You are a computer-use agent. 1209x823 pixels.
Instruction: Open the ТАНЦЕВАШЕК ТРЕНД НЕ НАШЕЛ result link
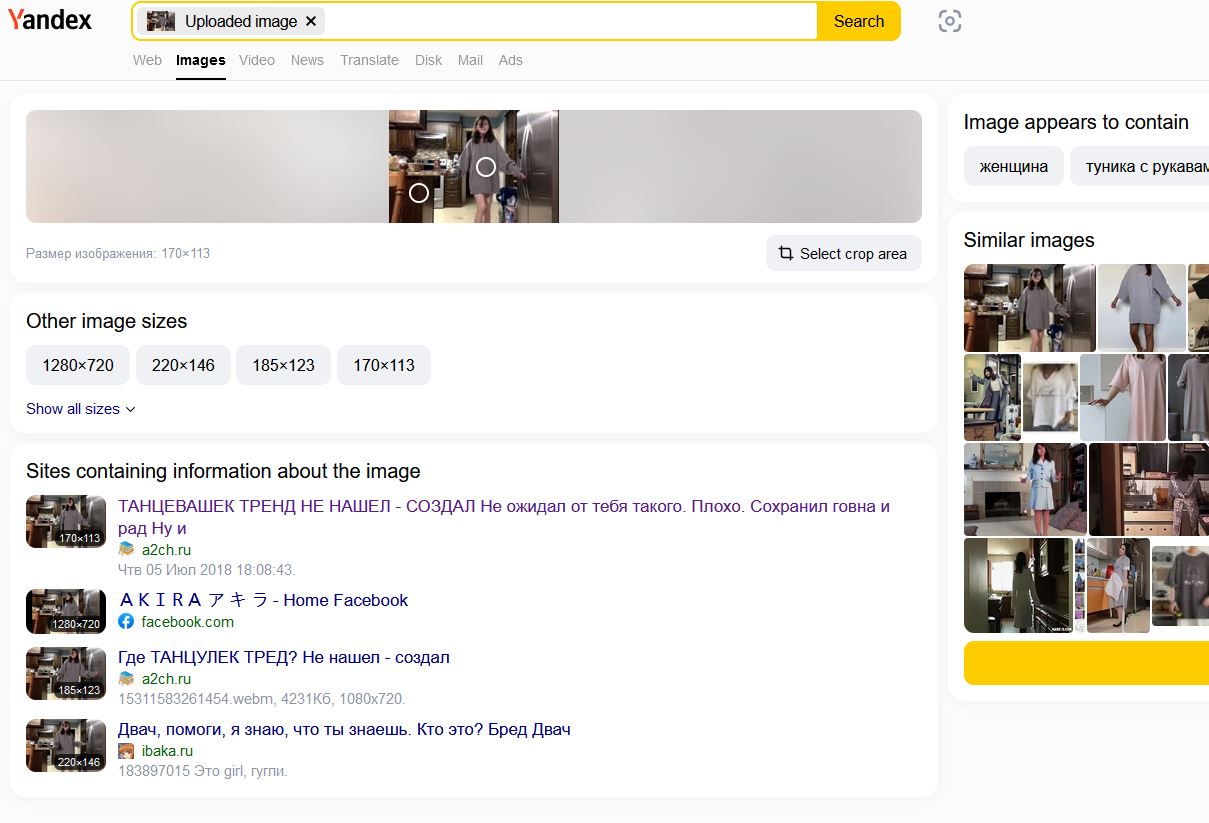click(504, 517)
